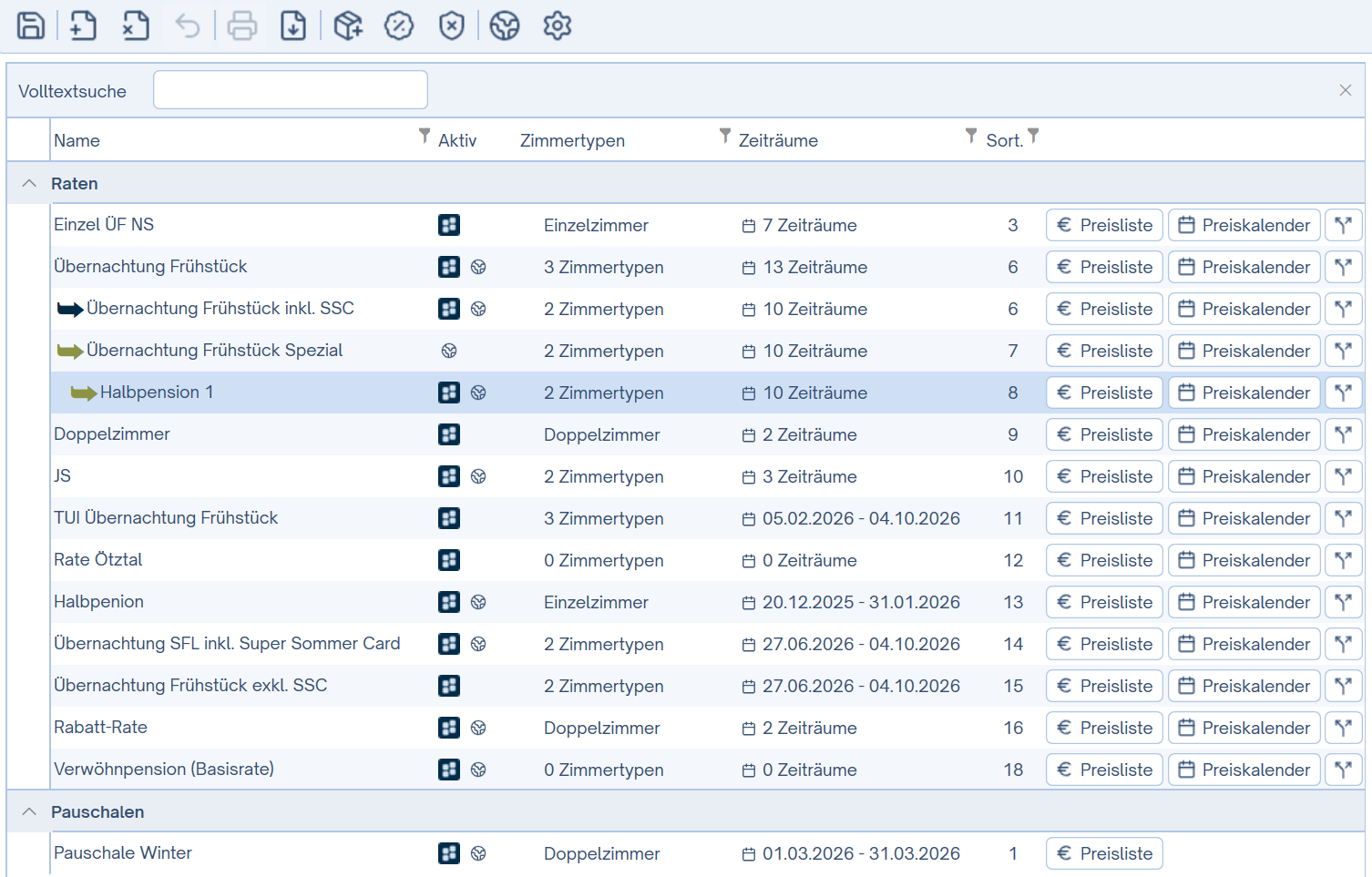The height and width of the screenshot is (877, 1372).
Task: Open the discount percent badge icon
Action: click(399, 25)
